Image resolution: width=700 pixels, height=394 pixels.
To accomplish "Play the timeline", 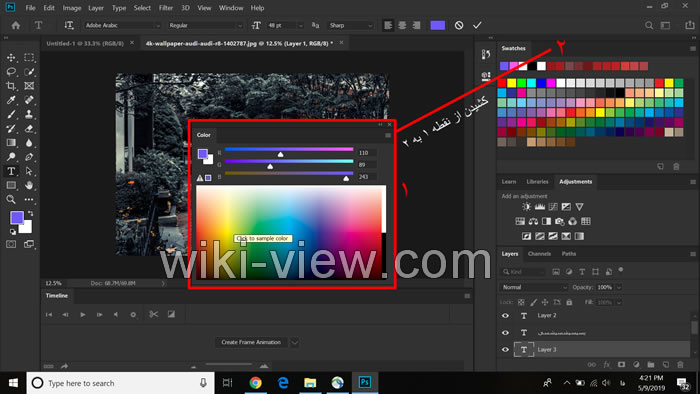I will point(83,315).
